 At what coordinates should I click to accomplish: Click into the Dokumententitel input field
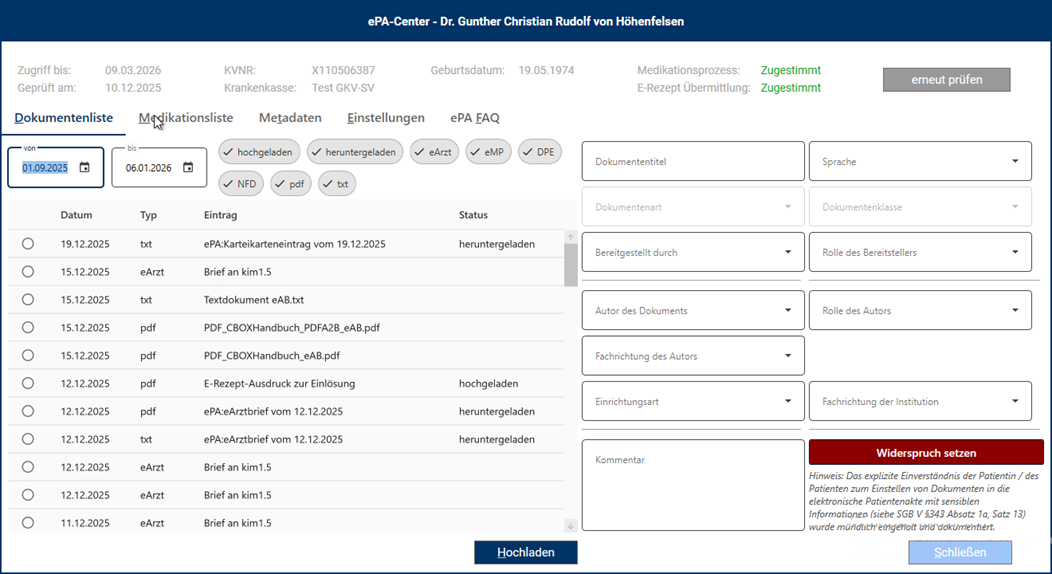pos(692,161)
